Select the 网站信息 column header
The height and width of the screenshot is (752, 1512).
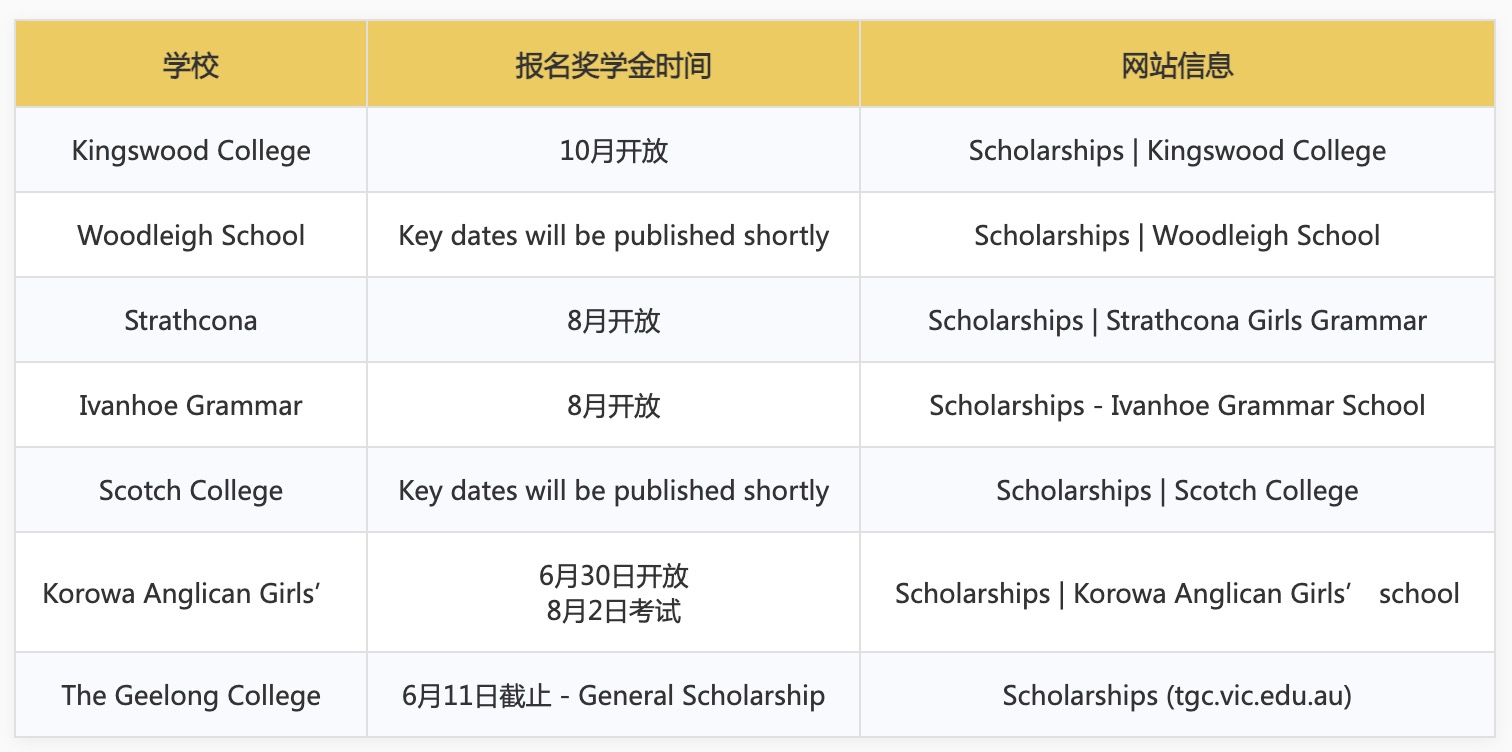1177,65
